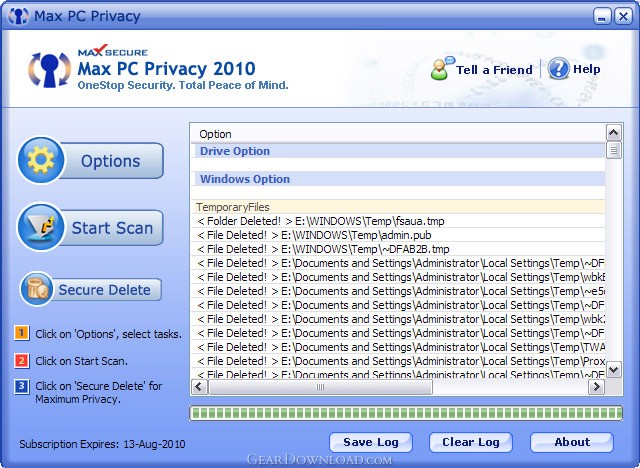
Task: Select the Drive Option heading row
Action: coord(398,151)
